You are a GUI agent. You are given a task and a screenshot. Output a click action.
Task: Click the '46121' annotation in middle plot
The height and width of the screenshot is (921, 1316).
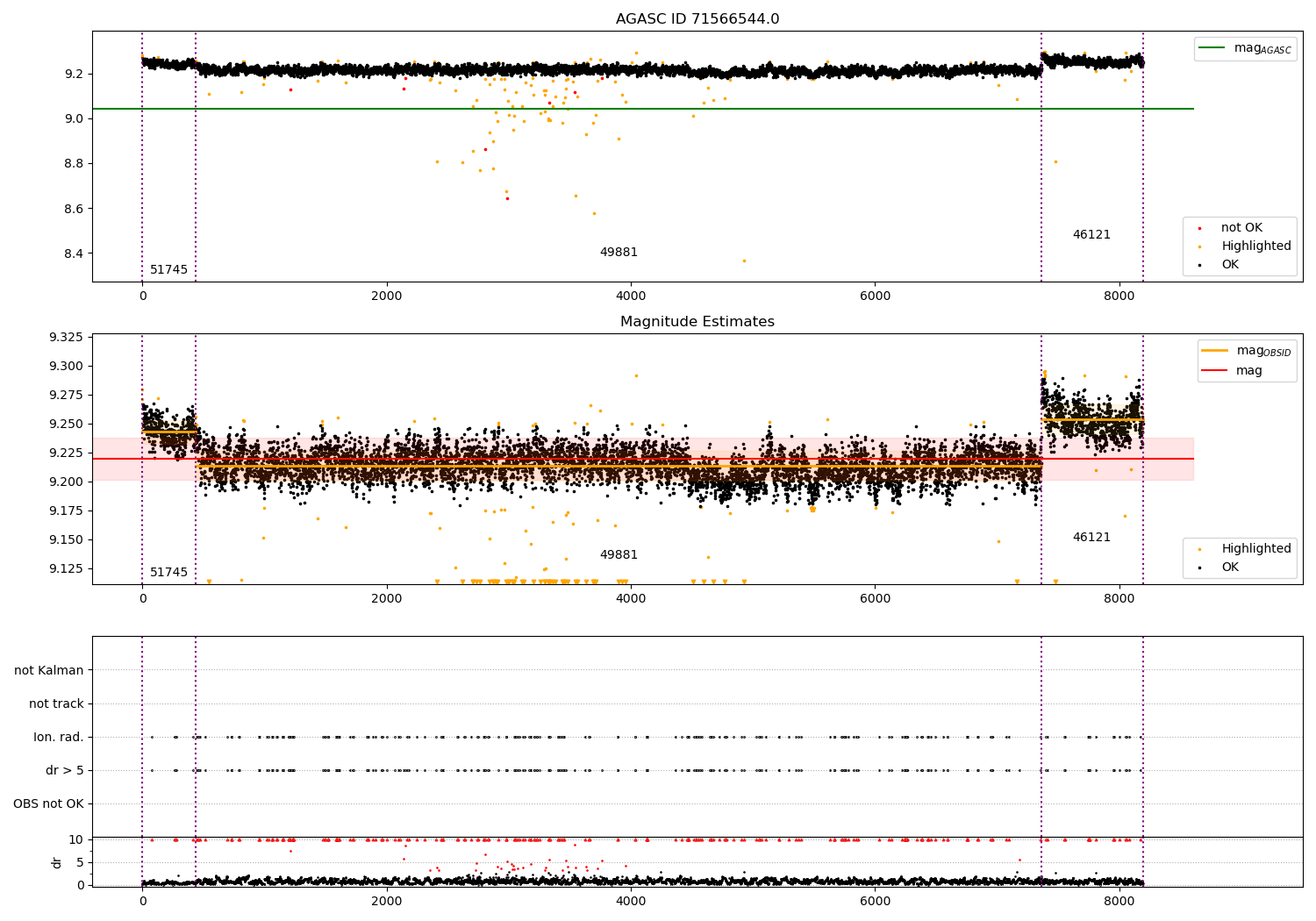click(x=1091, y=538)
